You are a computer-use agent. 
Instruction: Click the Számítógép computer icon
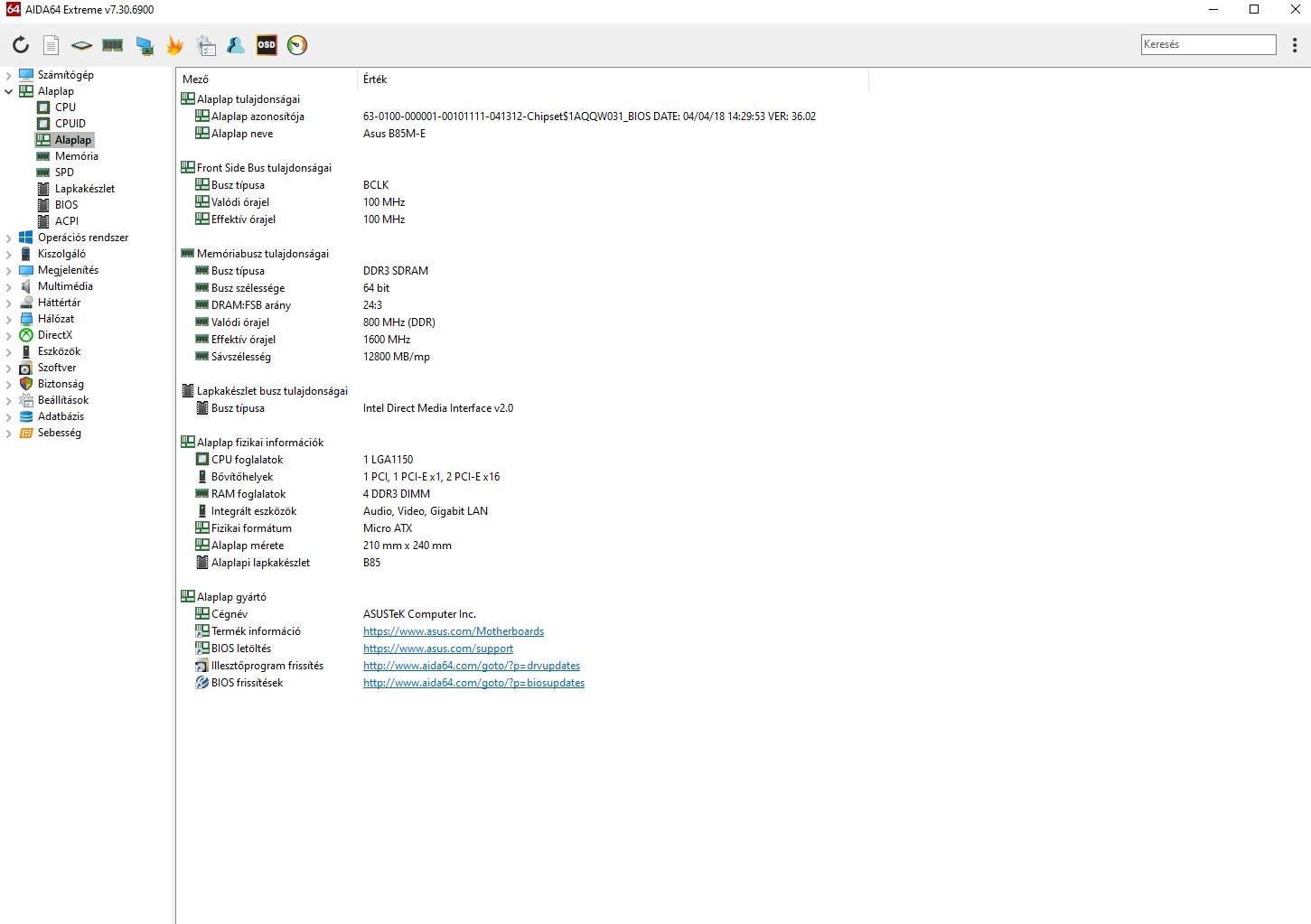[x=26, y=75]
